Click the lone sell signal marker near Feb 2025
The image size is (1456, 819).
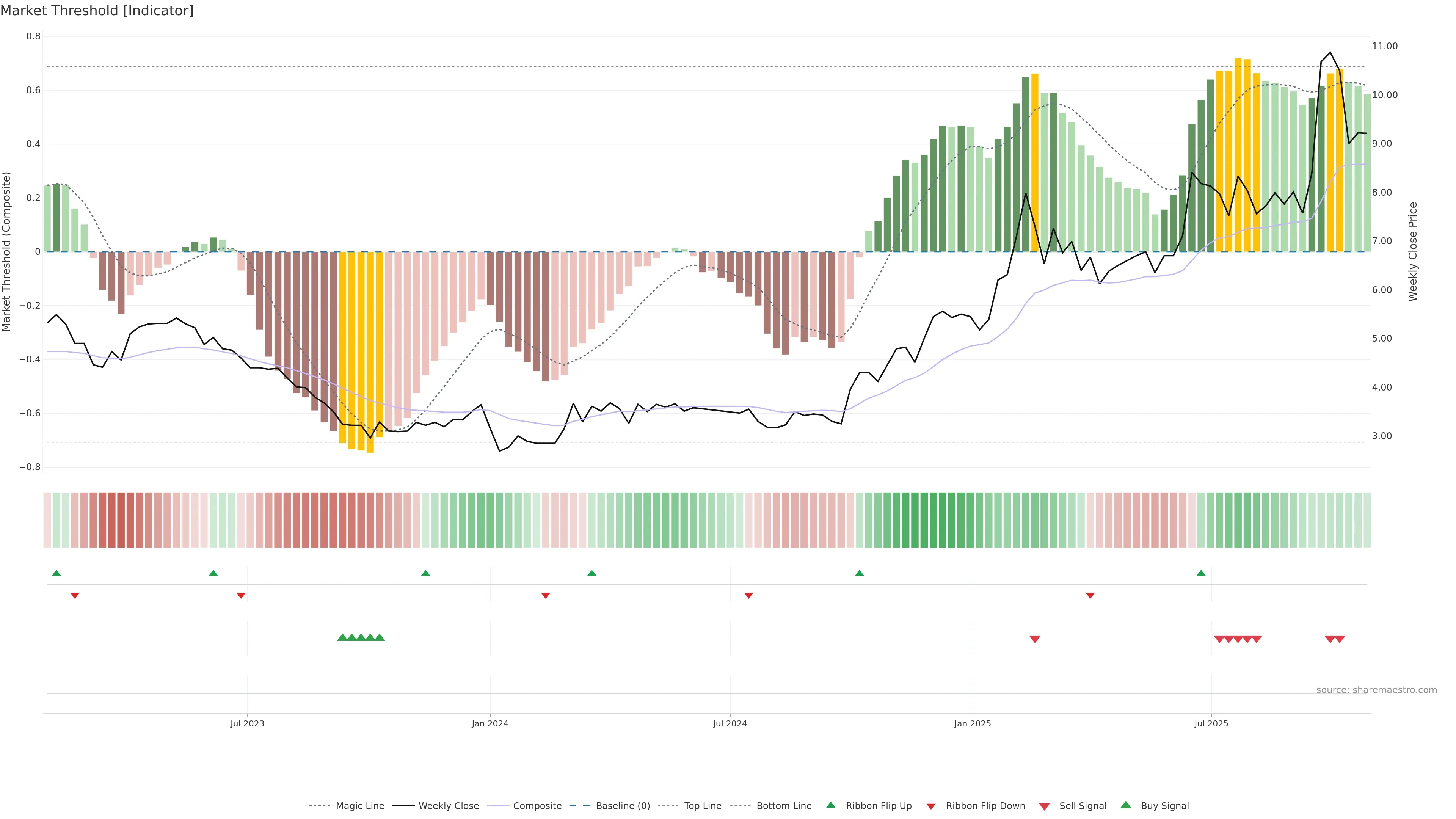(1034, 639)
